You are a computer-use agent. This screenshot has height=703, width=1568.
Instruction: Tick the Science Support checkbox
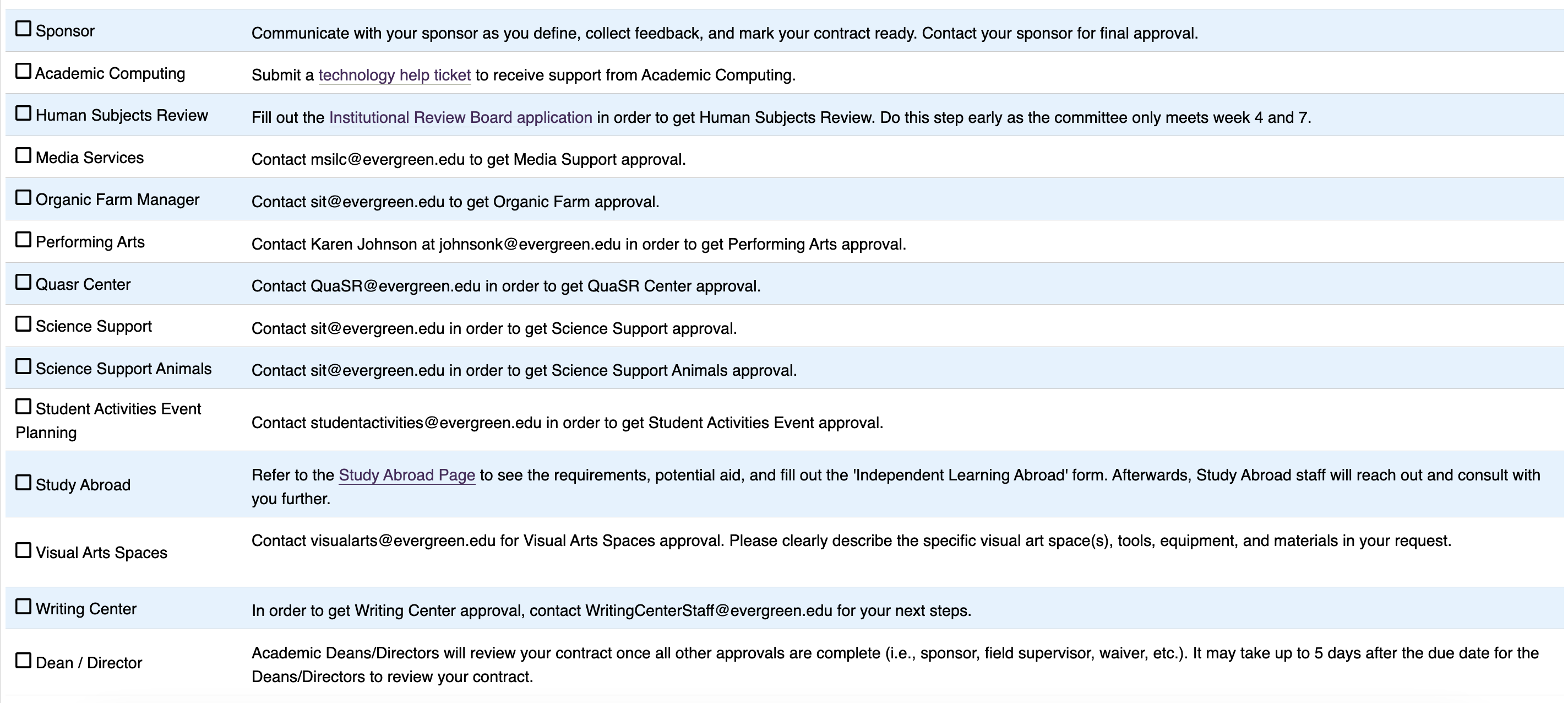click(x=23, y=324)
